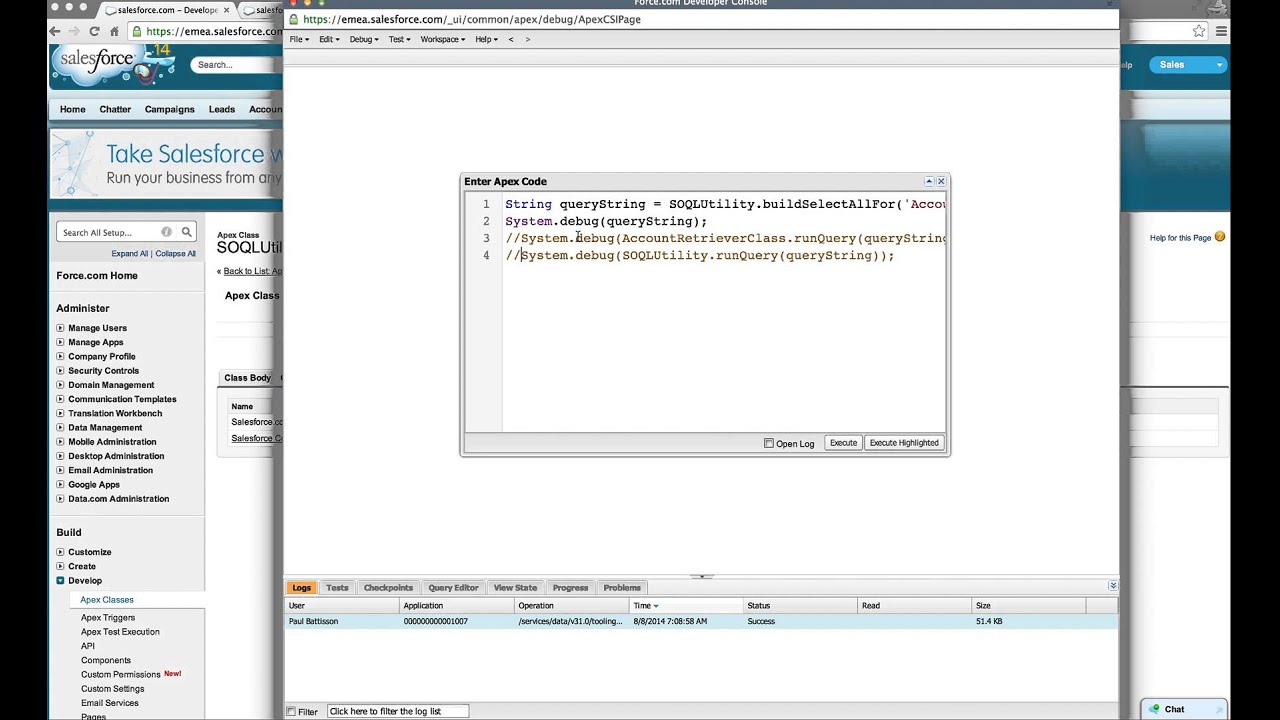Open the Leads tab in Salesforce

tap(222, 109)
